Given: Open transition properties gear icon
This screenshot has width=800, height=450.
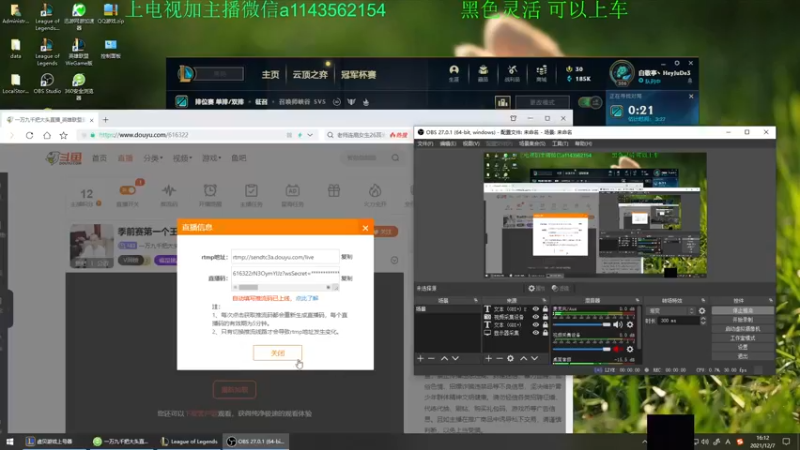Looking at the screenshot, I should tap(702, 311).
